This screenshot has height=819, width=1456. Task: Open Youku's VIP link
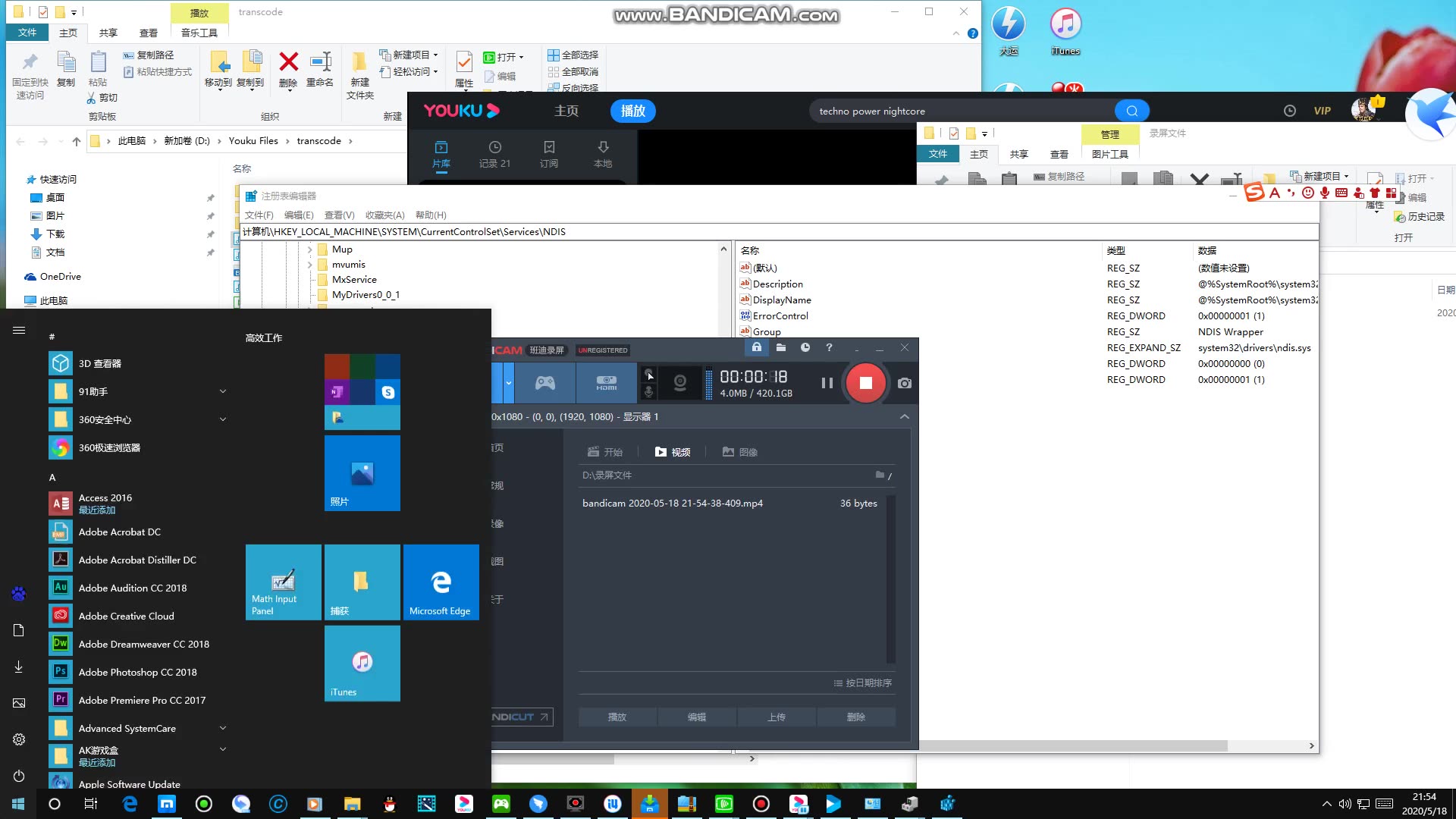tap(1323, 111)
